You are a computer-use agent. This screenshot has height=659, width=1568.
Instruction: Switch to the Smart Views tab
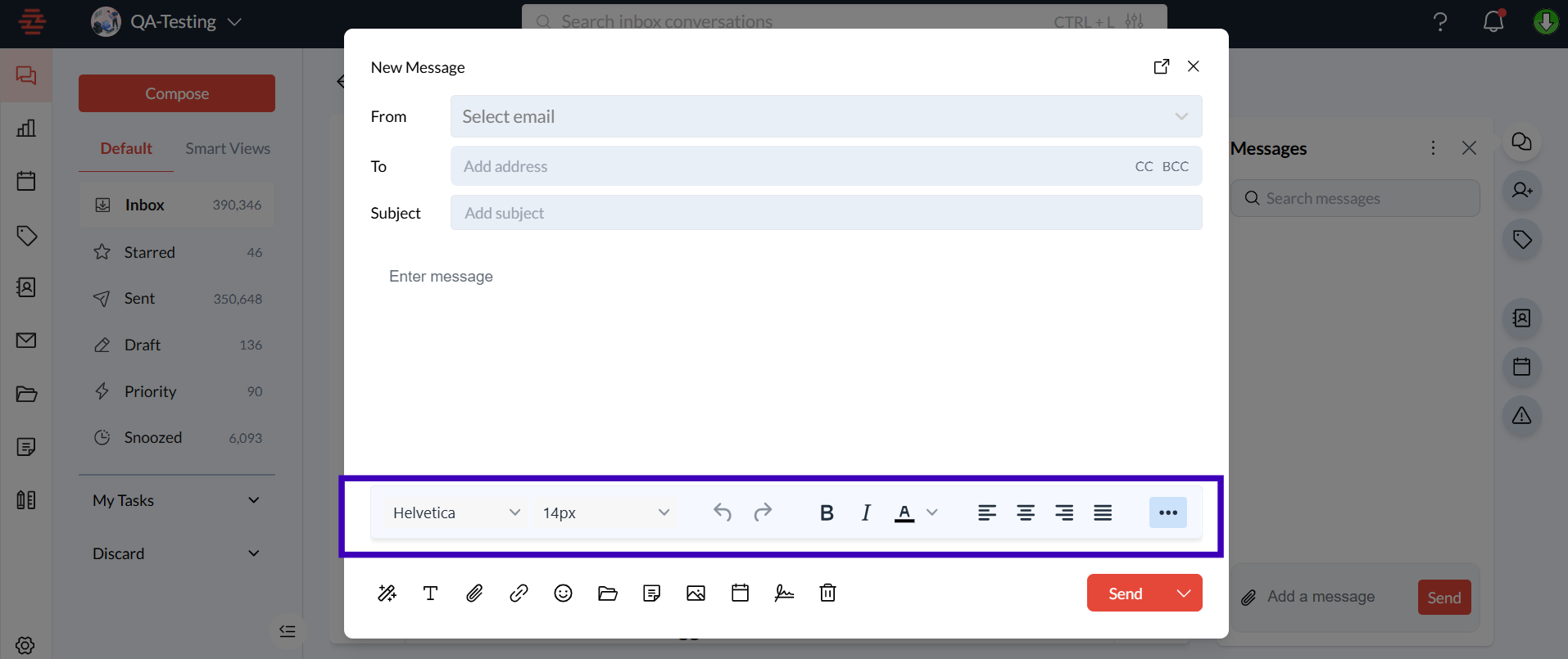[x=227, y=149]
